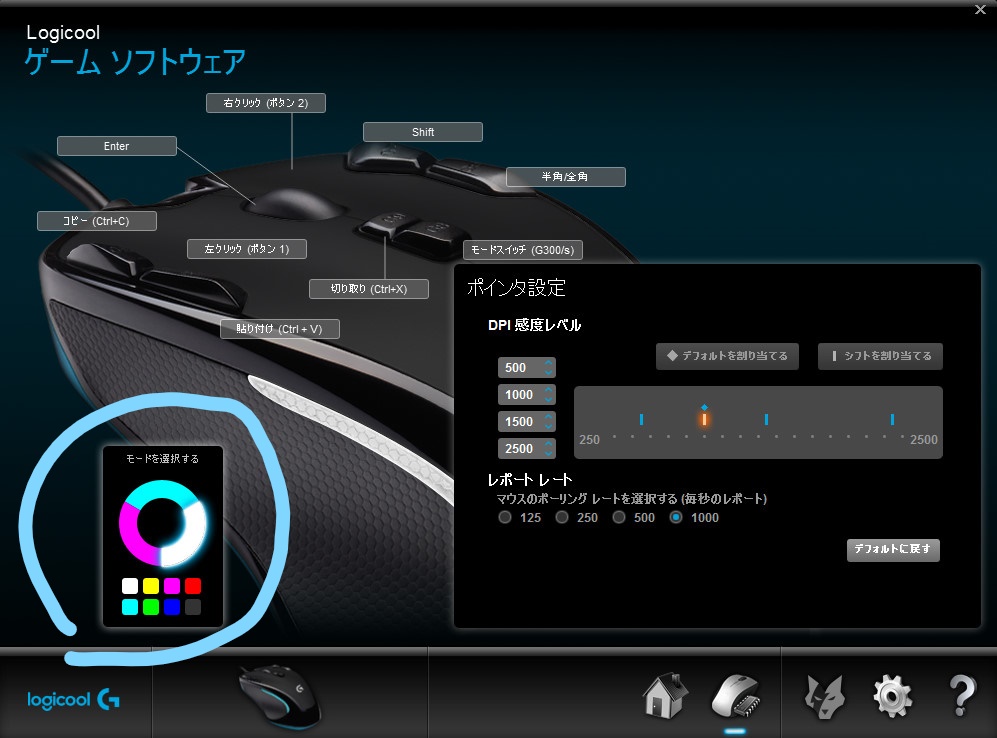Open the settings gear icon
Image resolution: width=997 pixels, height=738 pixels.
tap(893, 696)
